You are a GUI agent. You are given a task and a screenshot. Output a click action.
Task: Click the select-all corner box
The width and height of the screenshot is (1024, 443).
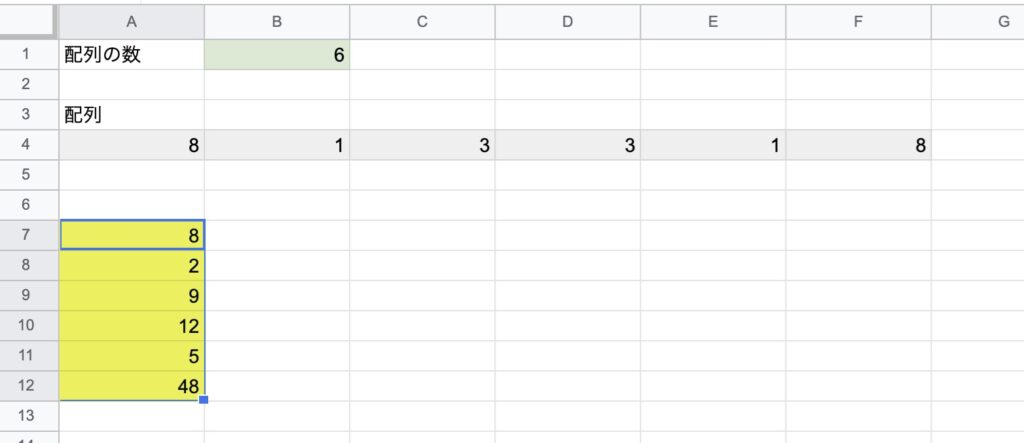coord(27,22)
